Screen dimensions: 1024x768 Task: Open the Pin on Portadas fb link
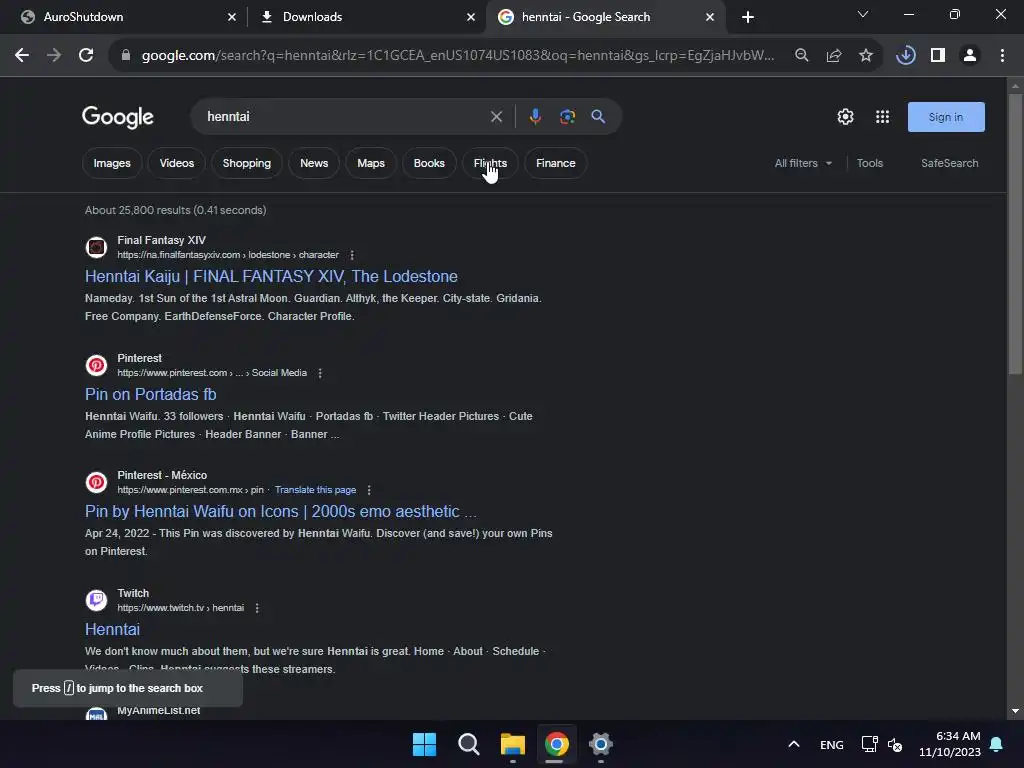click(150, 394)
